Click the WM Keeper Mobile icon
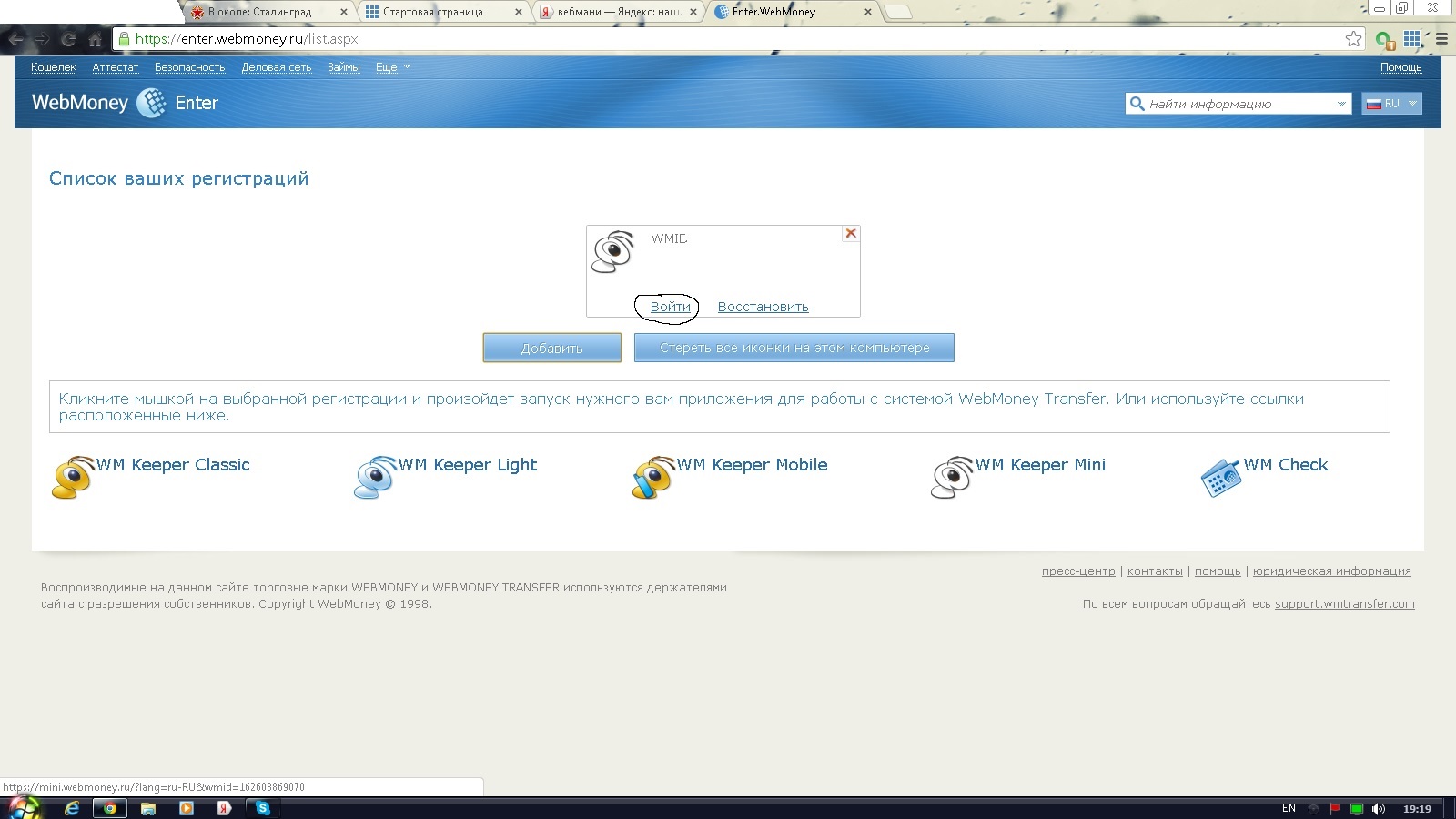1456x819 pixels. point(654,478)
